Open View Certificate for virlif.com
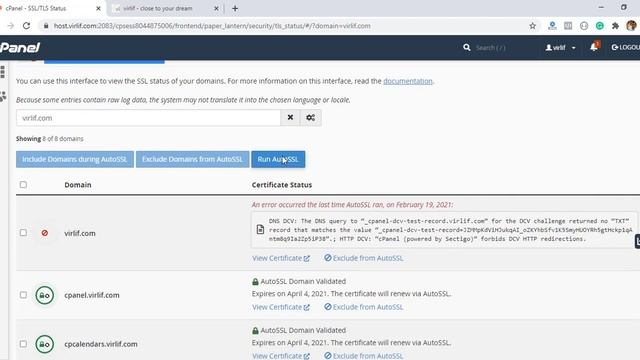 pos(281,258)
